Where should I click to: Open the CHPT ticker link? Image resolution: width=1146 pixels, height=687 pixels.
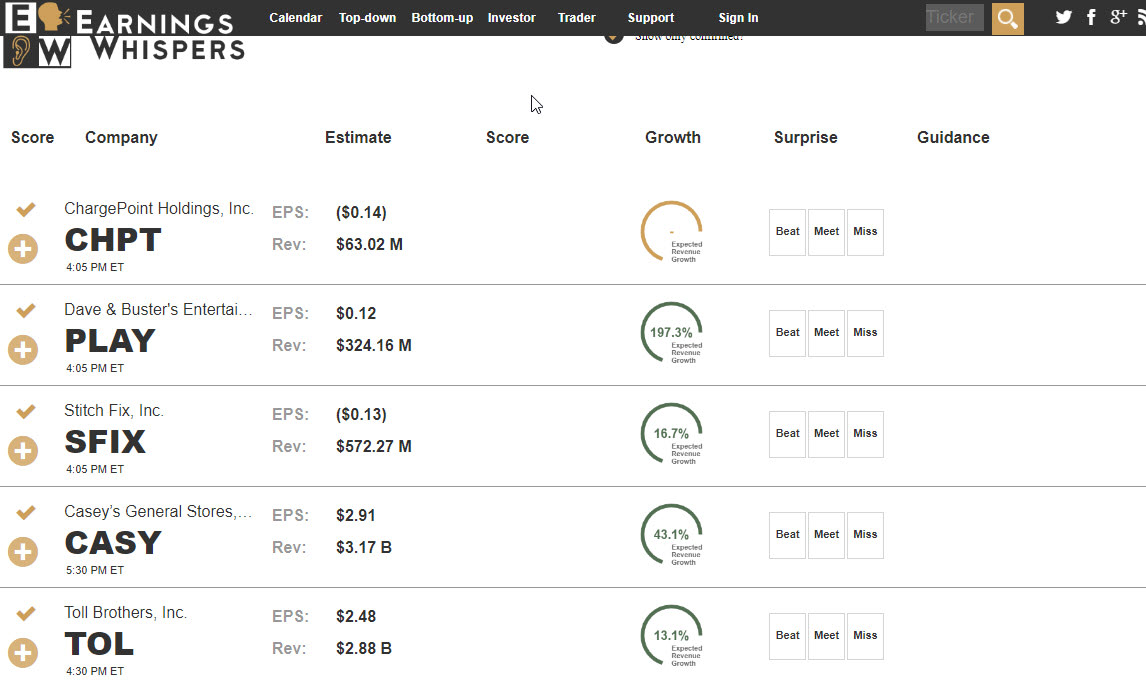pos(113,240)
